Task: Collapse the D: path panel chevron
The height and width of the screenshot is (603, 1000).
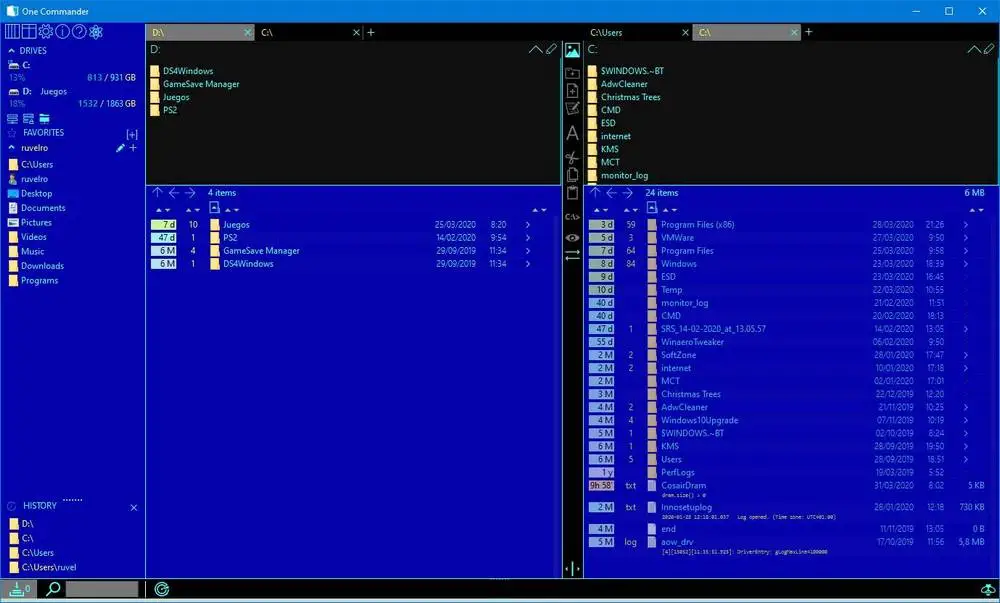Action: (x=536, y=49)
